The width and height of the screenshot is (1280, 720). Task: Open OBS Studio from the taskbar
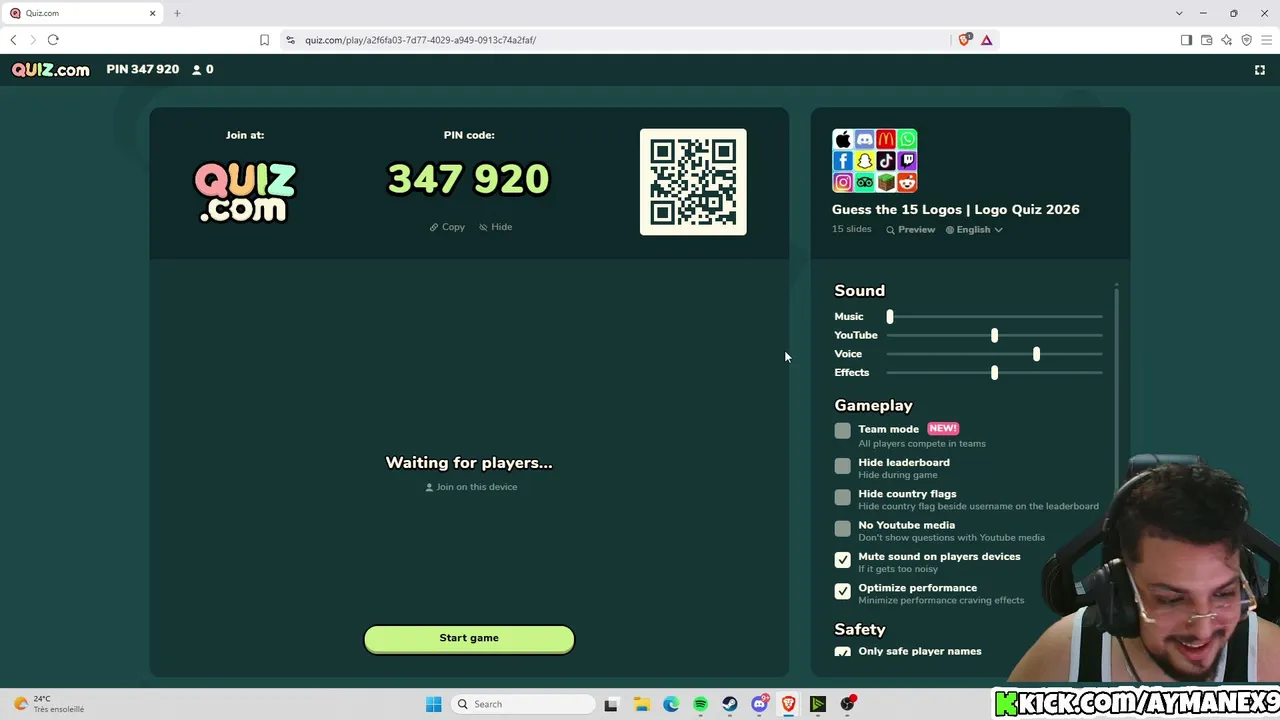pos(848,704)
